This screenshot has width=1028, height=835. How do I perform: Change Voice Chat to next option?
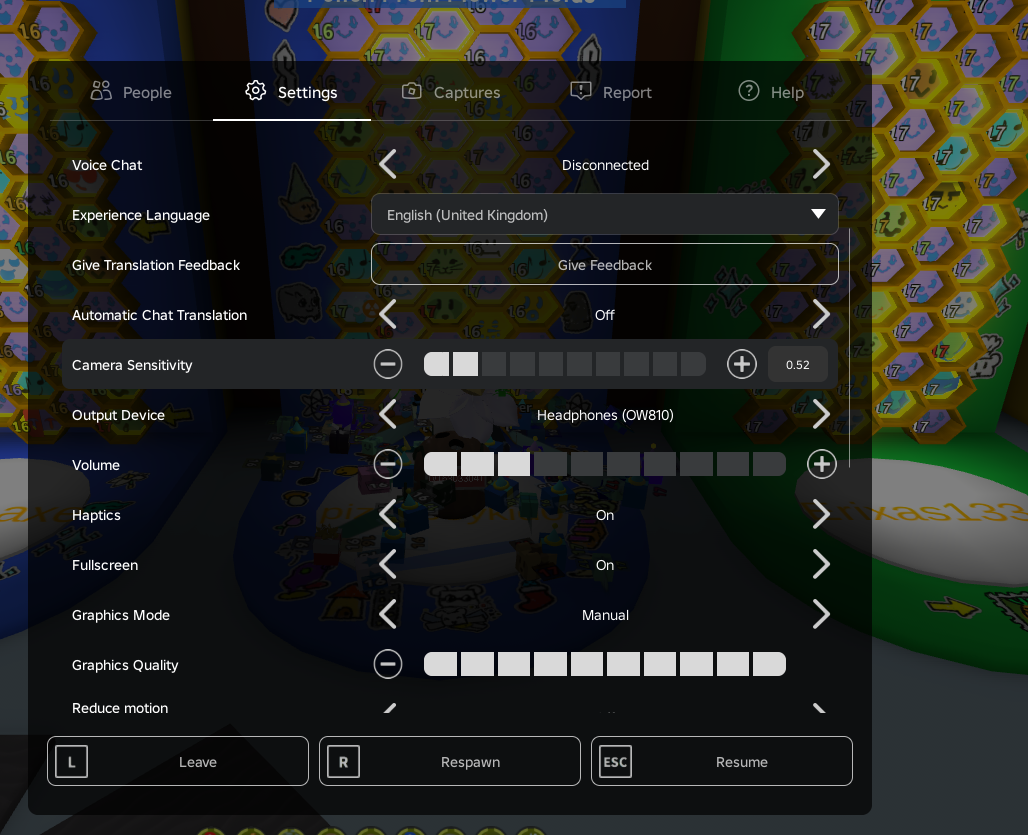click(x=821, y=164)
